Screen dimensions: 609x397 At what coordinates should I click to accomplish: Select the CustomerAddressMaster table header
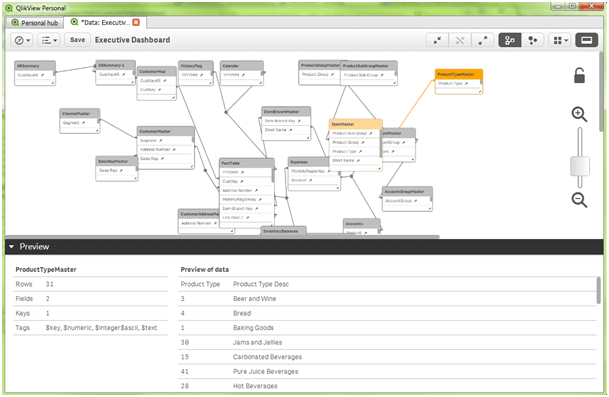point(199,214)
